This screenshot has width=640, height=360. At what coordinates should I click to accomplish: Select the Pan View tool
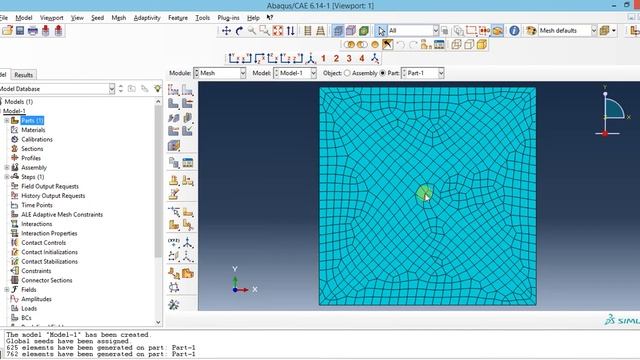(226, 31)
